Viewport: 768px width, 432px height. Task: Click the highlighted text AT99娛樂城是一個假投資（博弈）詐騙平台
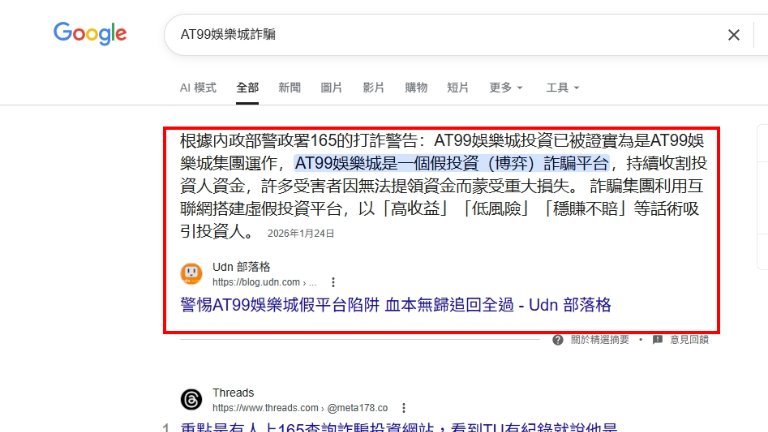452,163
